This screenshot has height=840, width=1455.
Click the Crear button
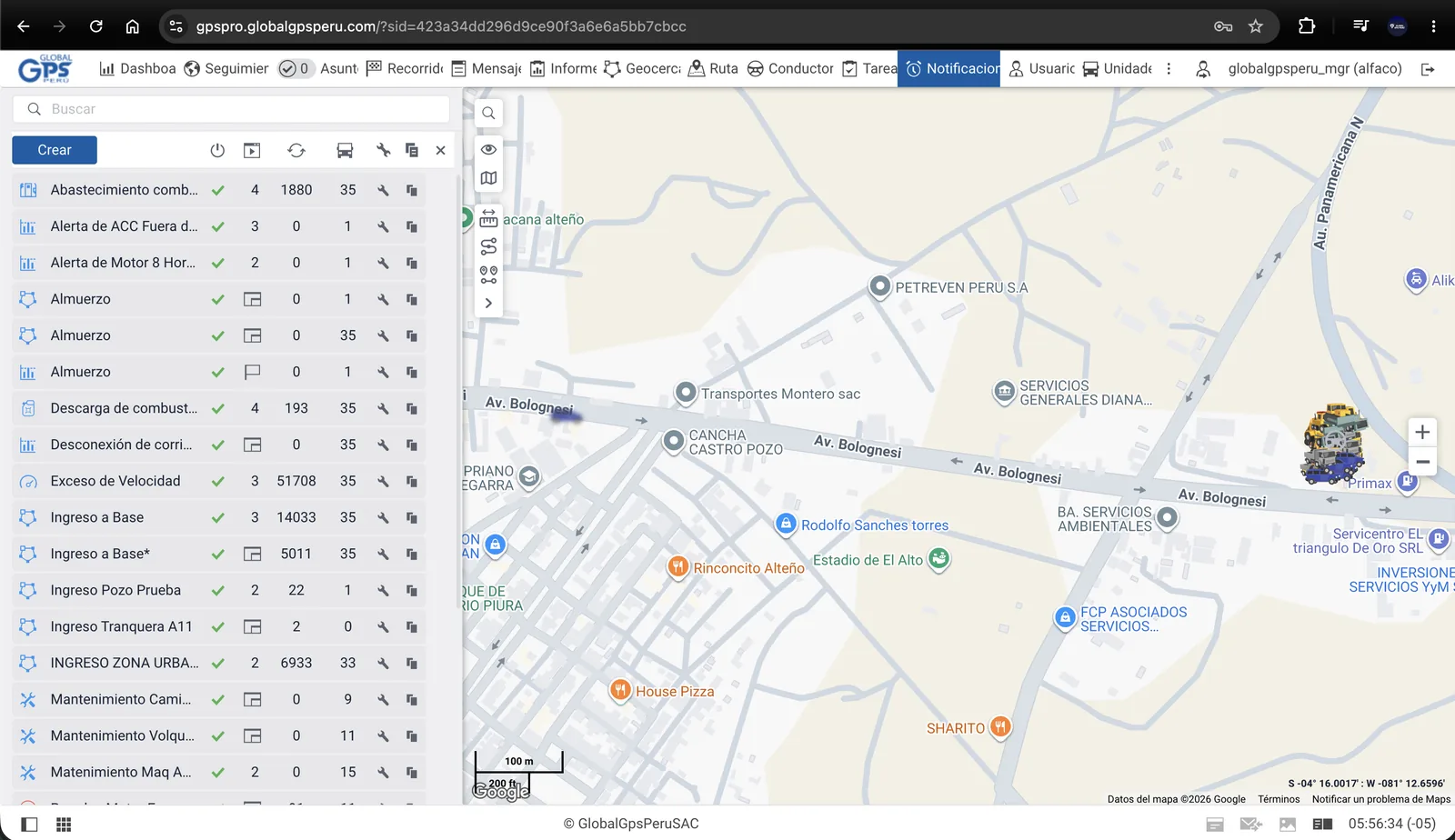[x=55, y=150]
